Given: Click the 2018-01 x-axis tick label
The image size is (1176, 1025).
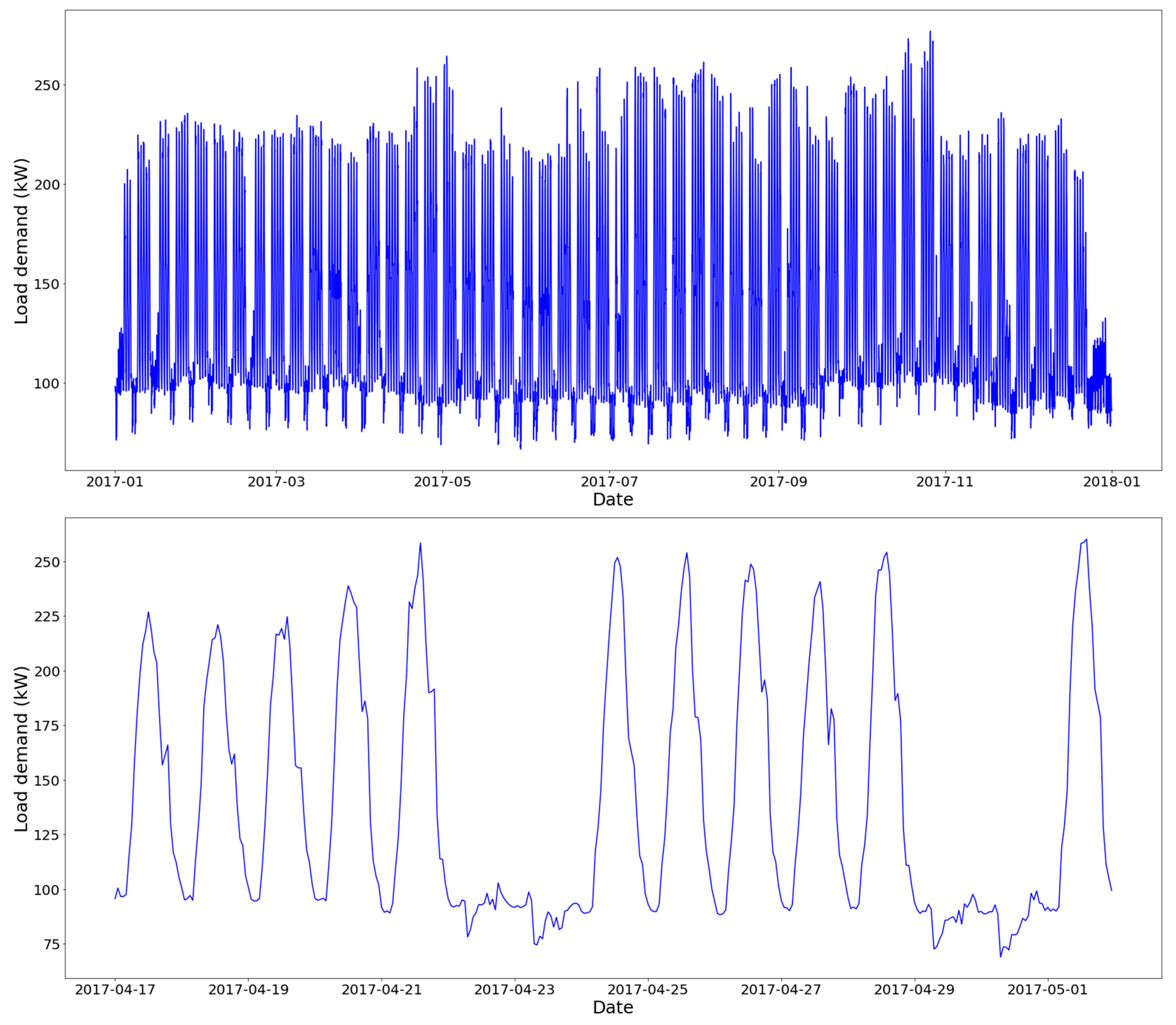Looking at the screenshot, I should pyautogui.click(x=1111, y=482).
